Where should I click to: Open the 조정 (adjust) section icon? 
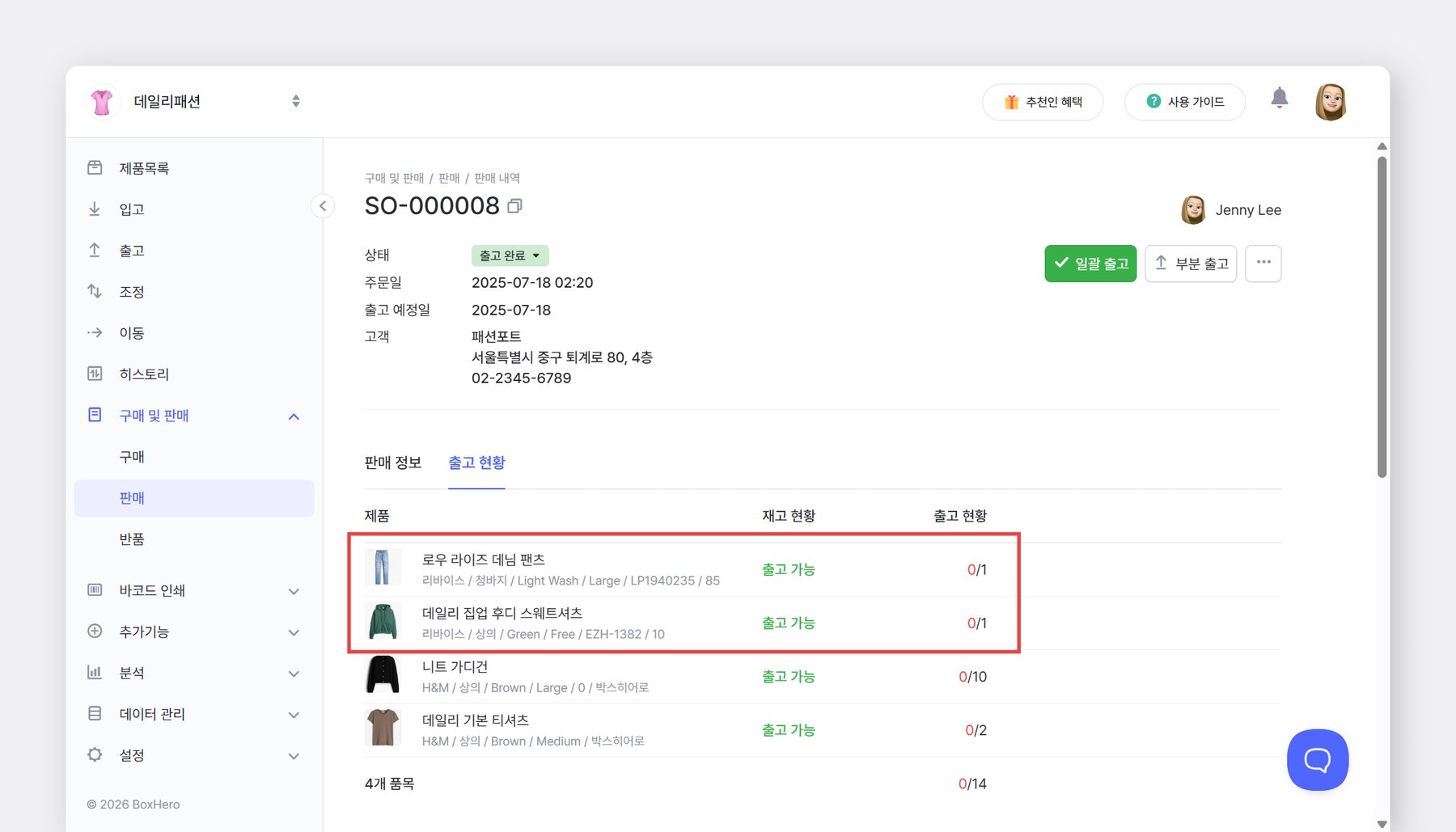point(95,291)
